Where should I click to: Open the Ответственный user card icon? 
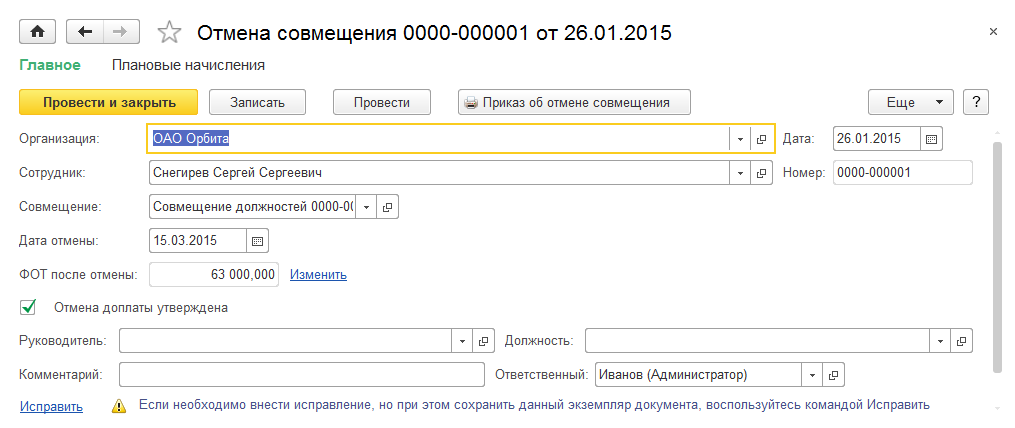point(833,375)
